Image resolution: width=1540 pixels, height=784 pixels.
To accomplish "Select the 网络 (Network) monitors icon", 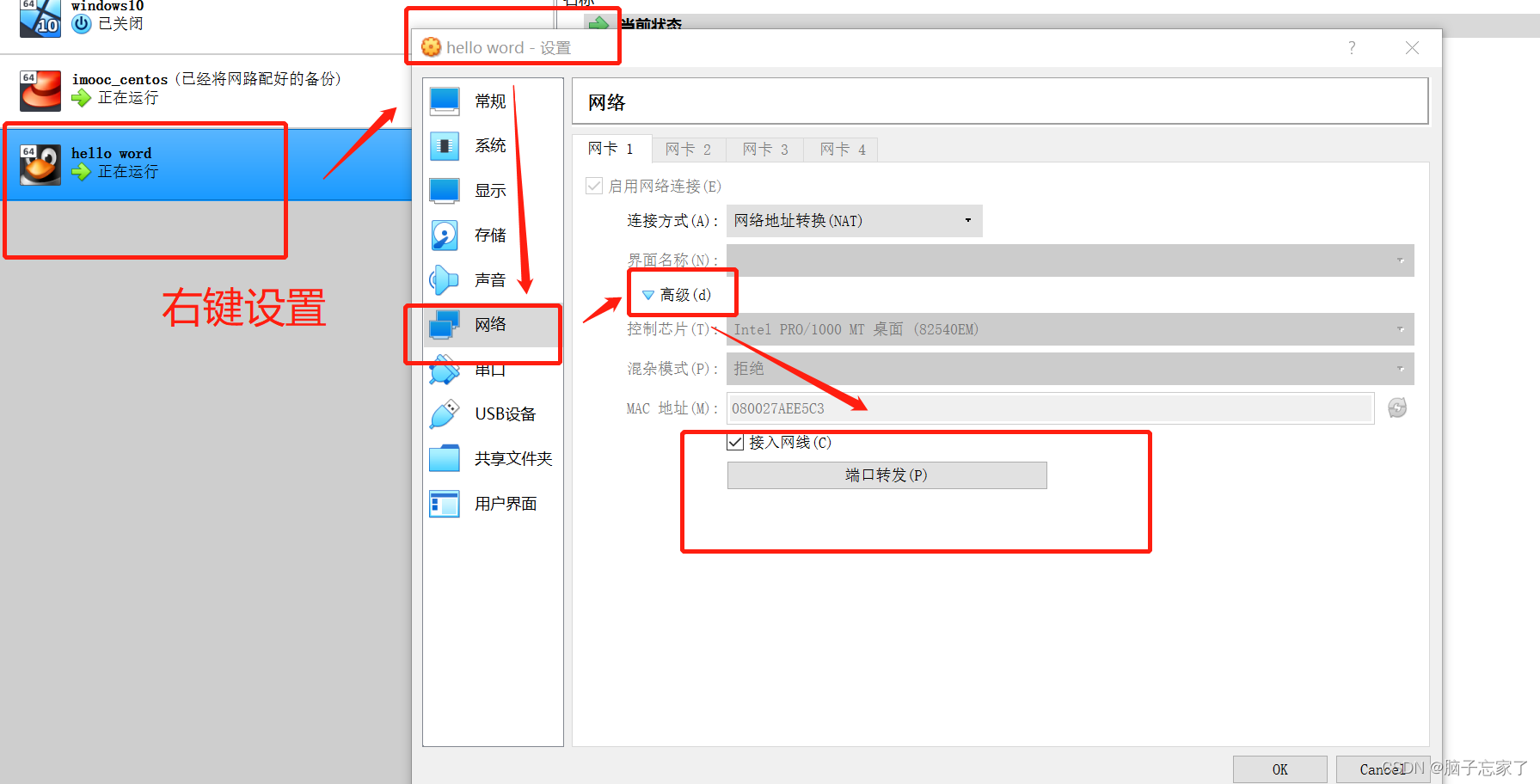I will (445, 325).
